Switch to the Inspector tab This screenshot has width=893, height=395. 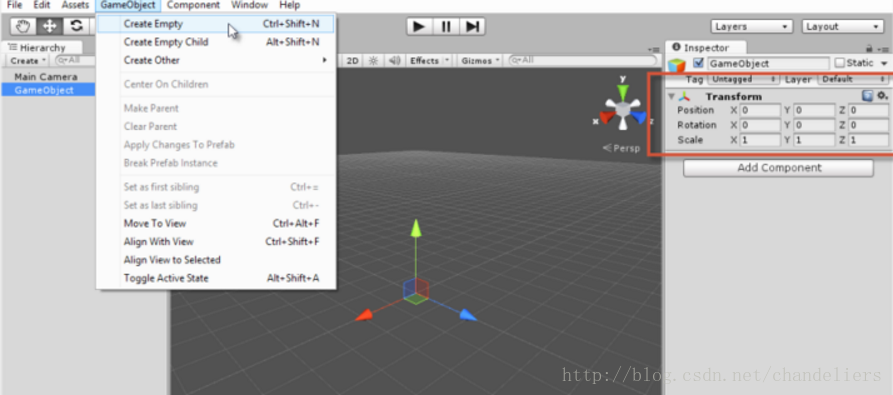coord(706,48)
